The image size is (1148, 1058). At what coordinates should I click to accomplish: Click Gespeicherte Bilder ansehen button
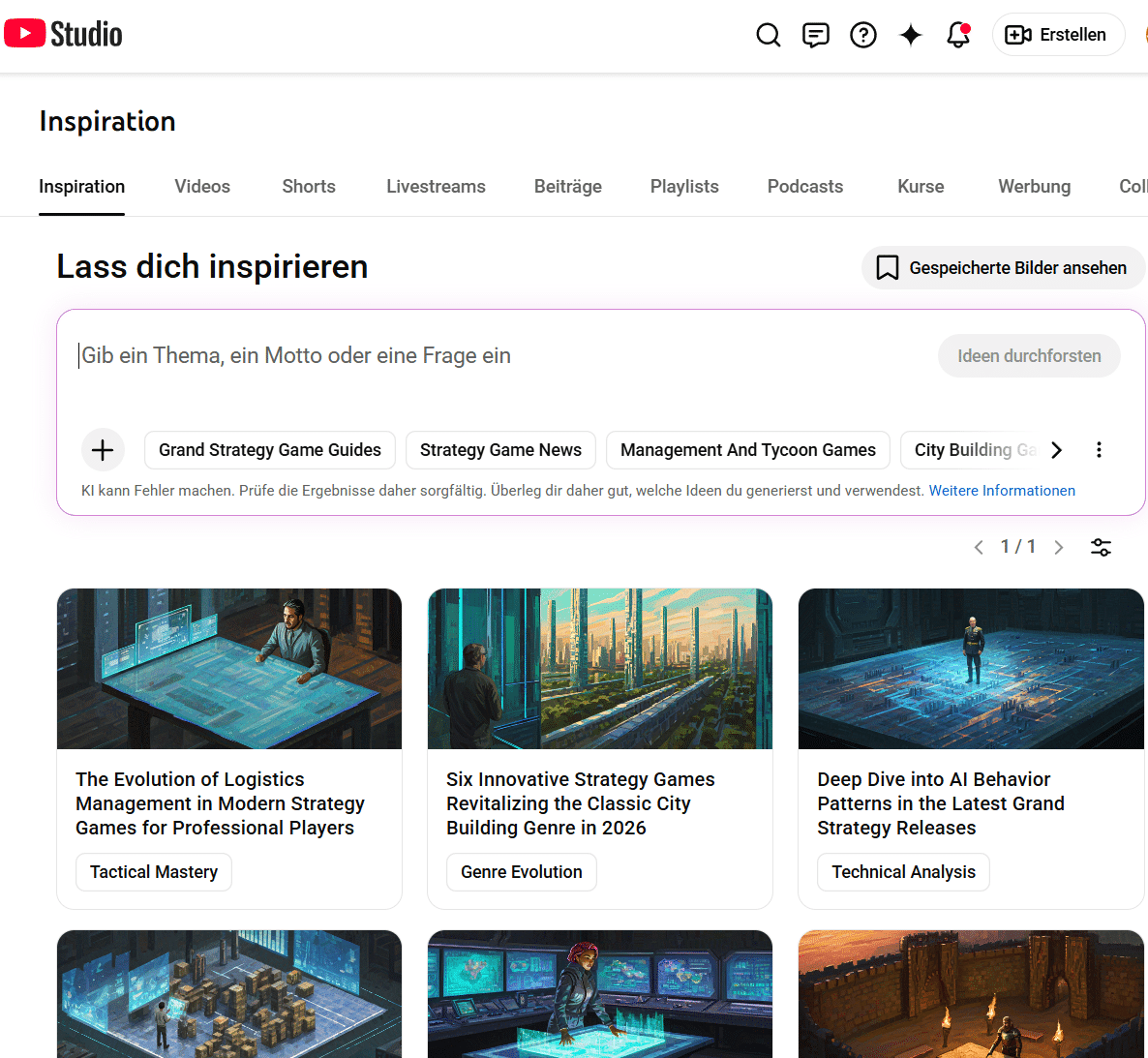pyautogui.click(x=1003, y=268)
